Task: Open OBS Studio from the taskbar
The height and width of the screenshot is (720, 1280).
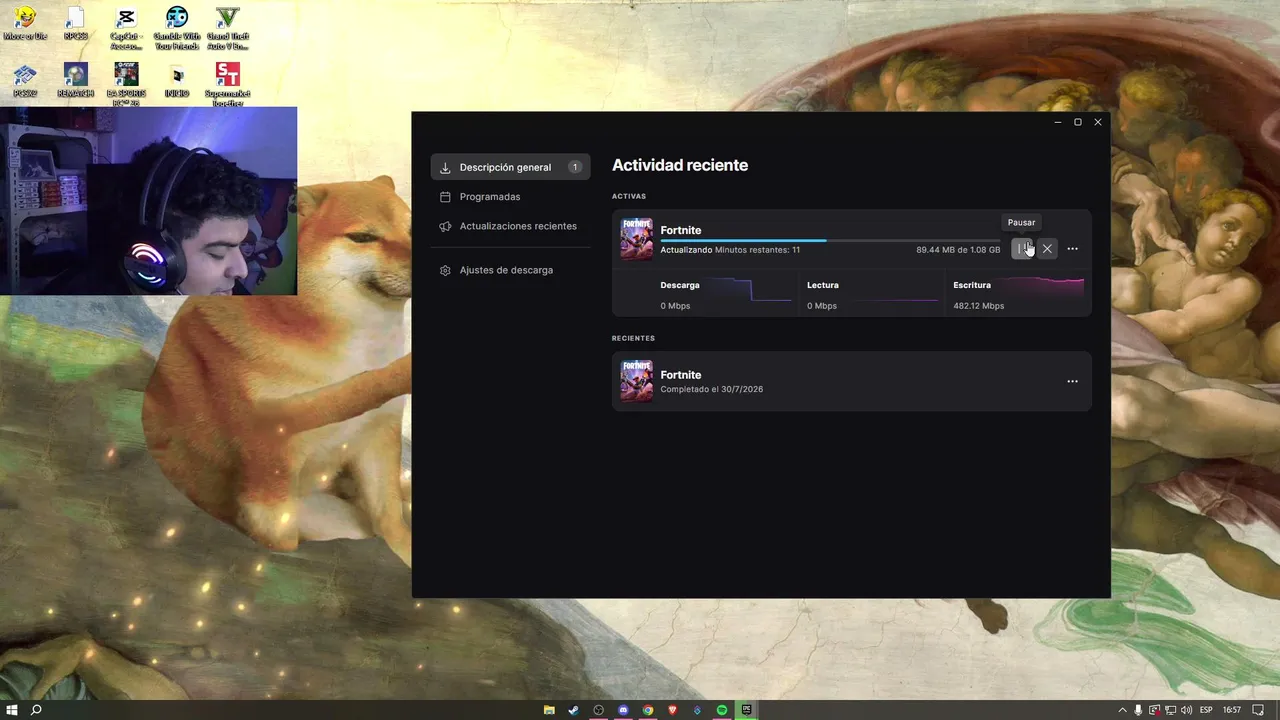Action: coord(599,710)
